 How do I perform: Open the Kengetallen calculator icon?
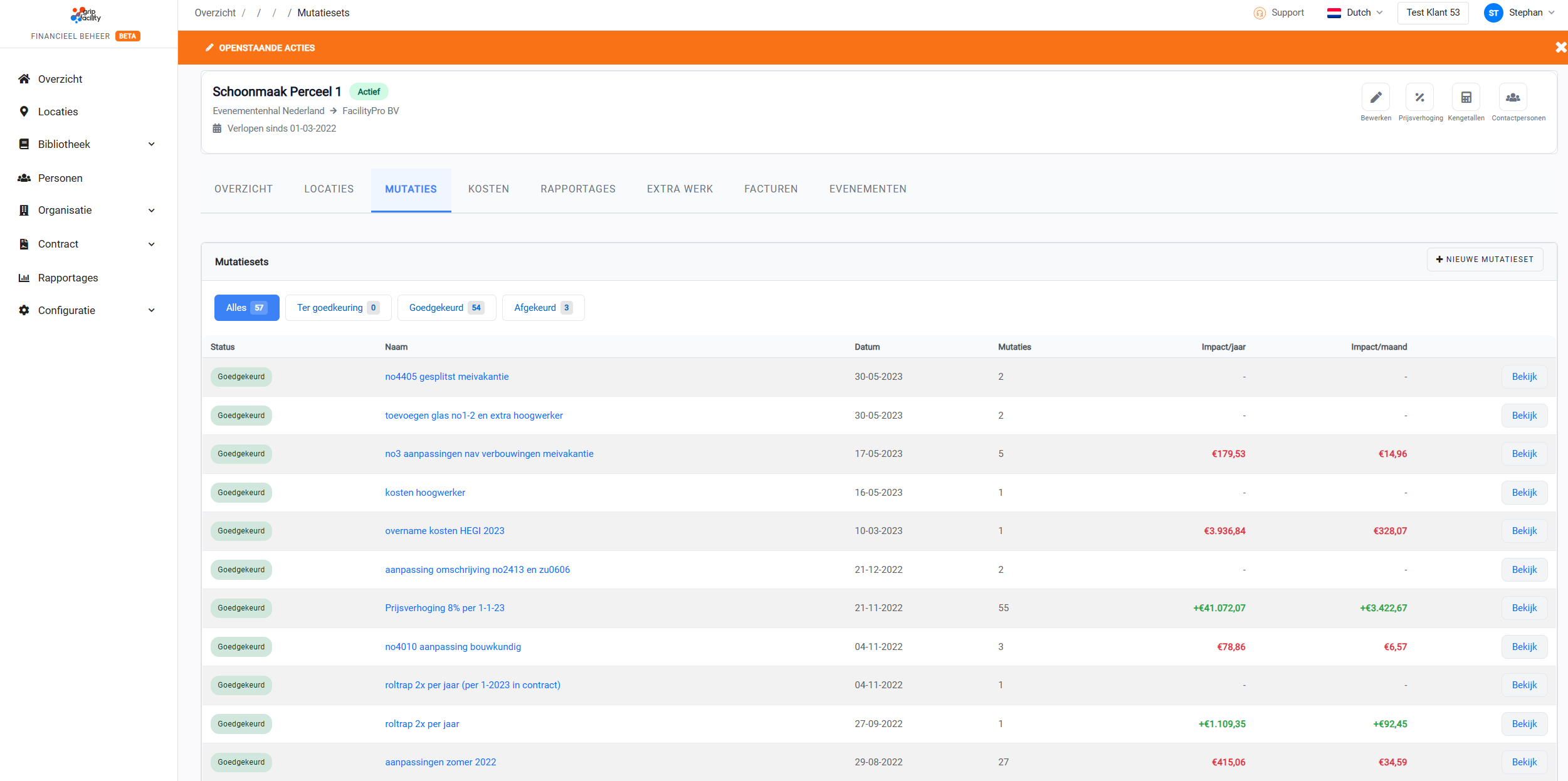tap(1466, 97)
